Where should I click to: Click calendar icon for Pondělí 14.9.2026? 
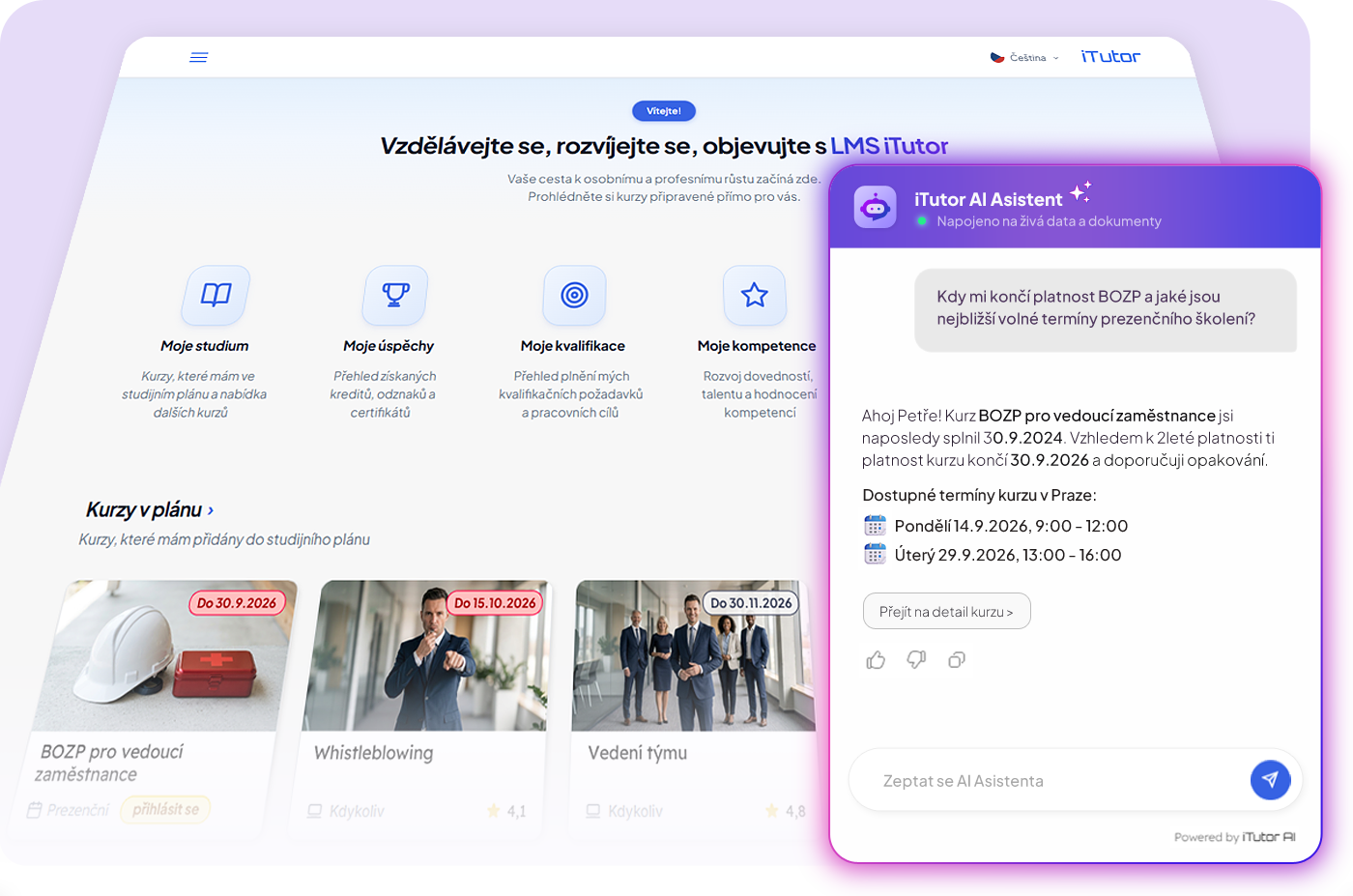[875, 526]
